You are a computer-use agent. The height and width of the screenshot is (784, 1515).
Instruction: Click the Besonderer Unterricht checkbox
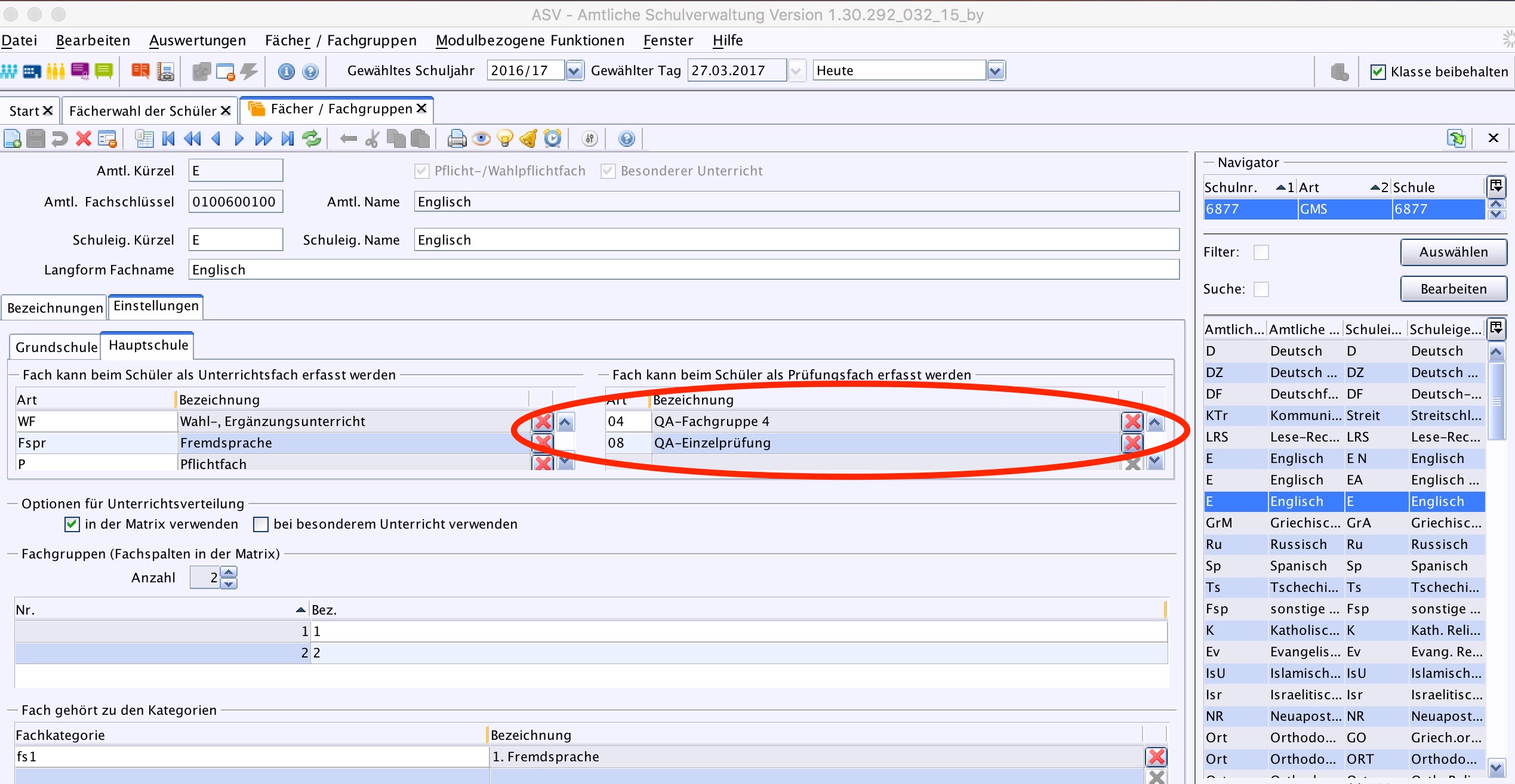pos(608,171)
